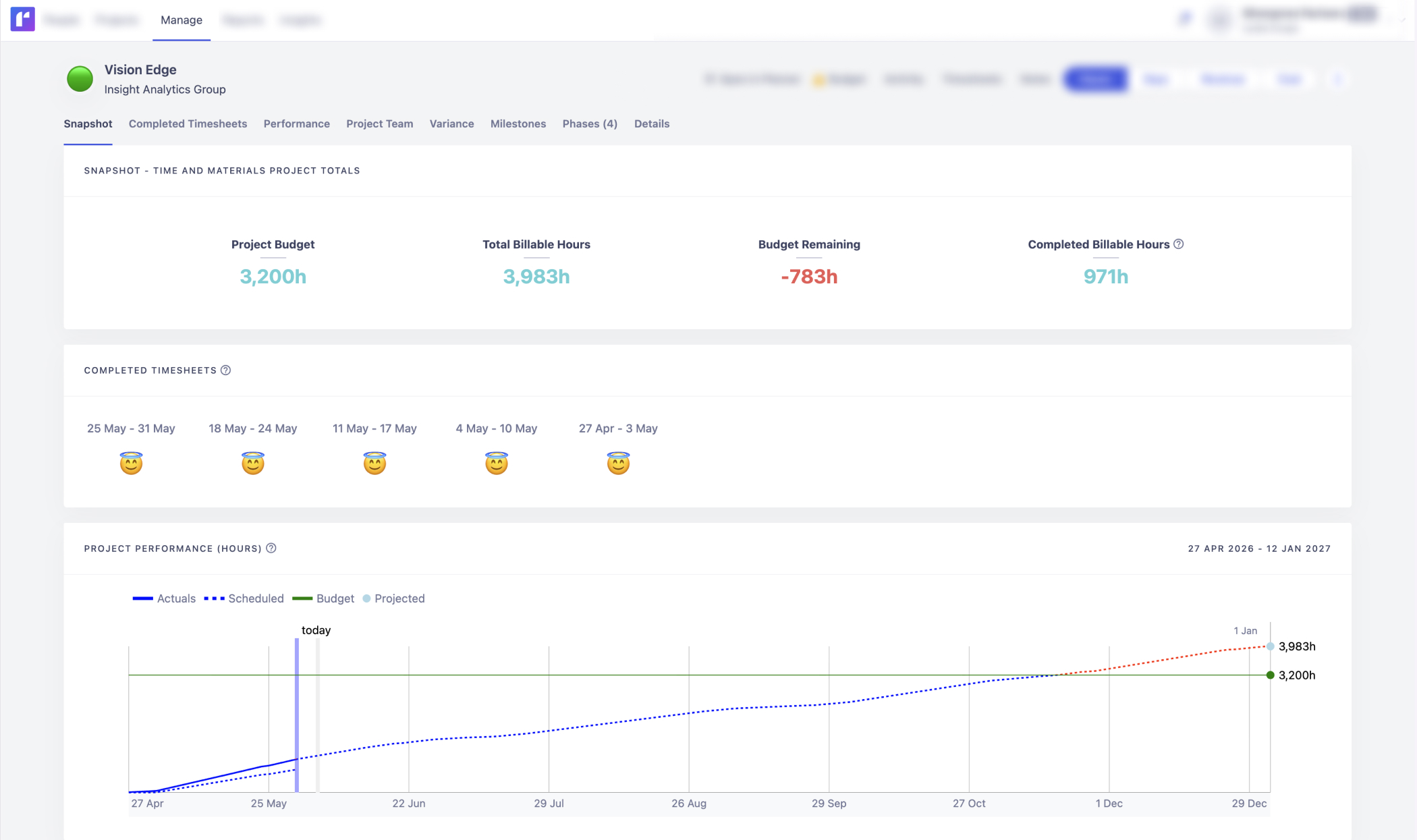This screenshot has height=840, width=1417.
Task: Open the Manage navigation tab
Action: pos(182,20)
